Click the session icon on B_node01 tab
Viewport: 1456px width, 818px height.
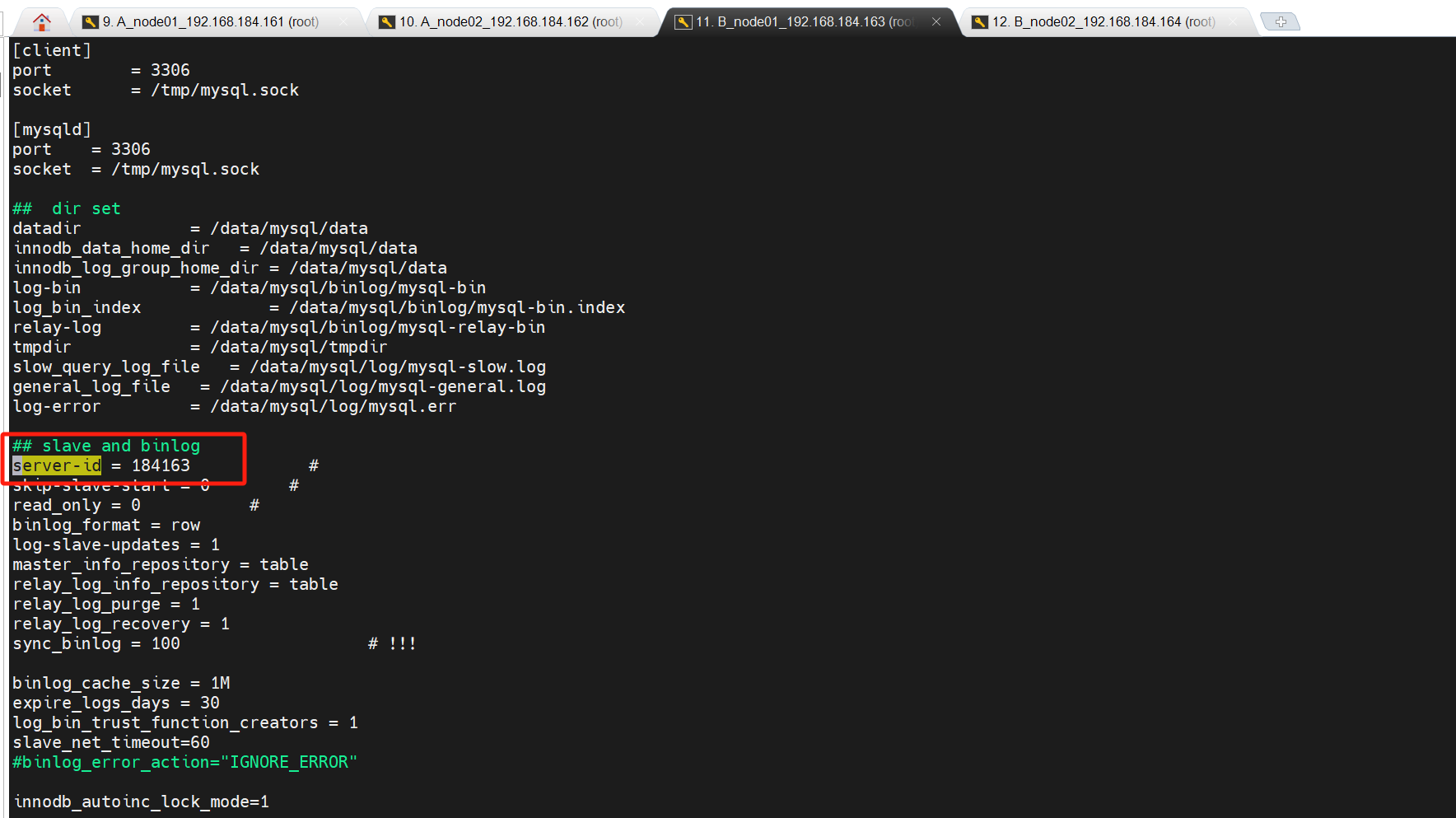click(x=684, y=22)
